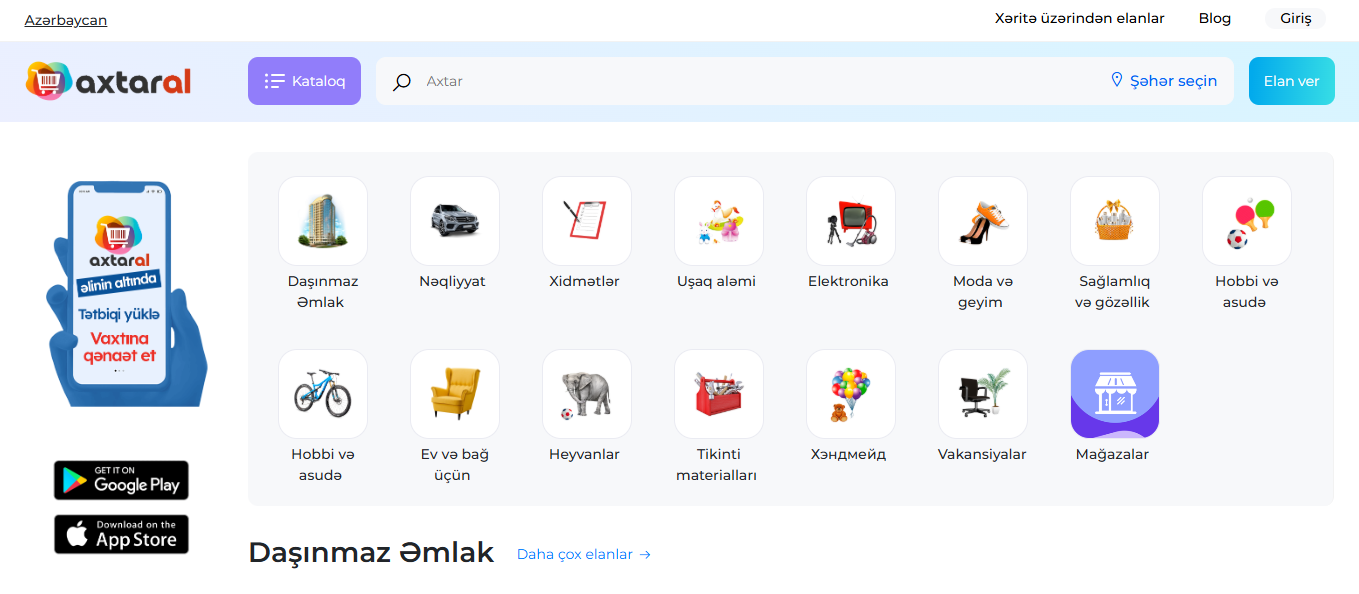Open the Tikinti materialları toolbox icon
Image resolution: width=1359 pixels, height=594 pixels.
click(x=718, y=394)
